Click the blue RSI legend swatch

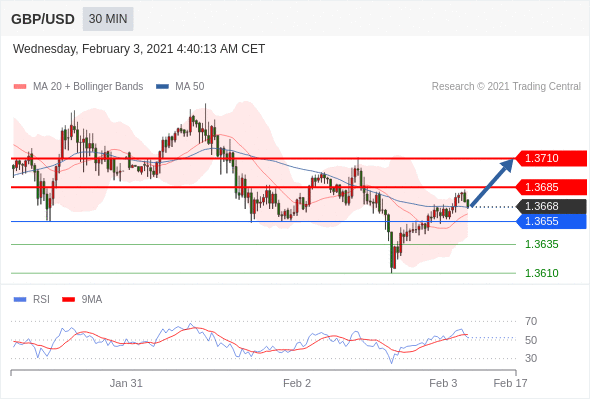[x=20, y=300]
